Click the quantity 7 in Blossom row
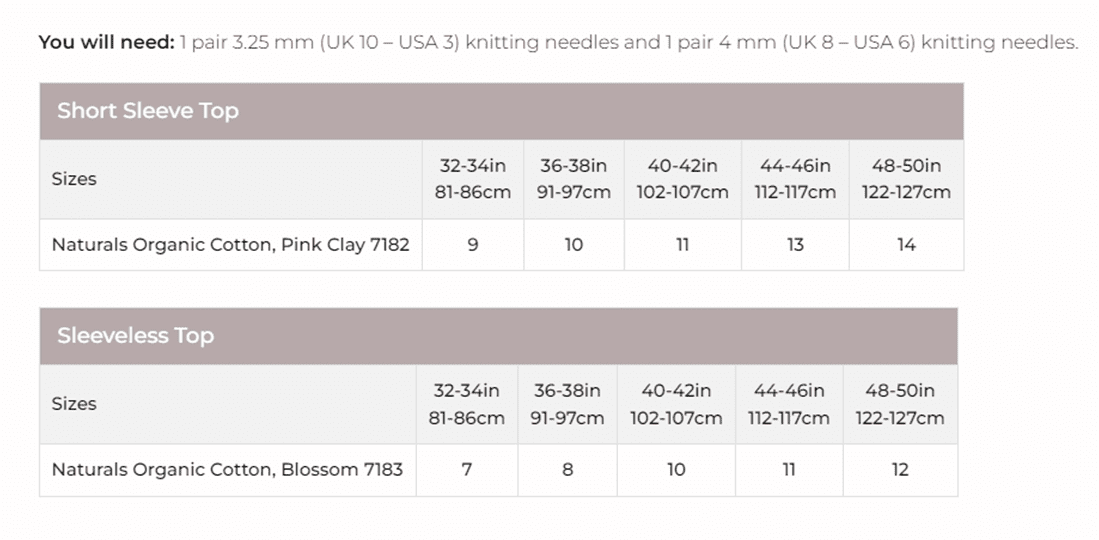The width and height of the screenshot is (1099, 540). tap(467, 469)
